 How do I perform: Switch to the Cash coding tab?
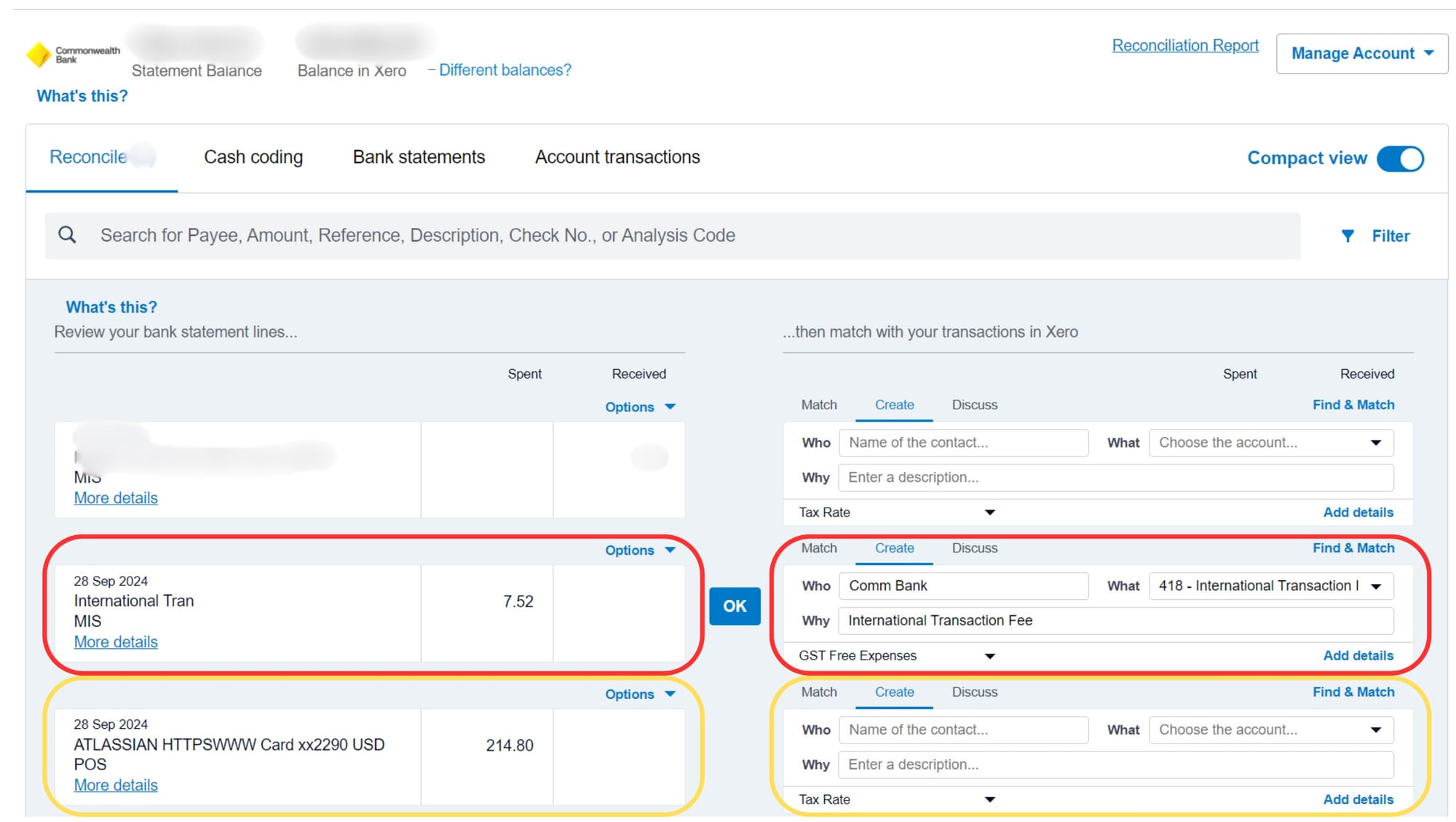coord(253,157)
